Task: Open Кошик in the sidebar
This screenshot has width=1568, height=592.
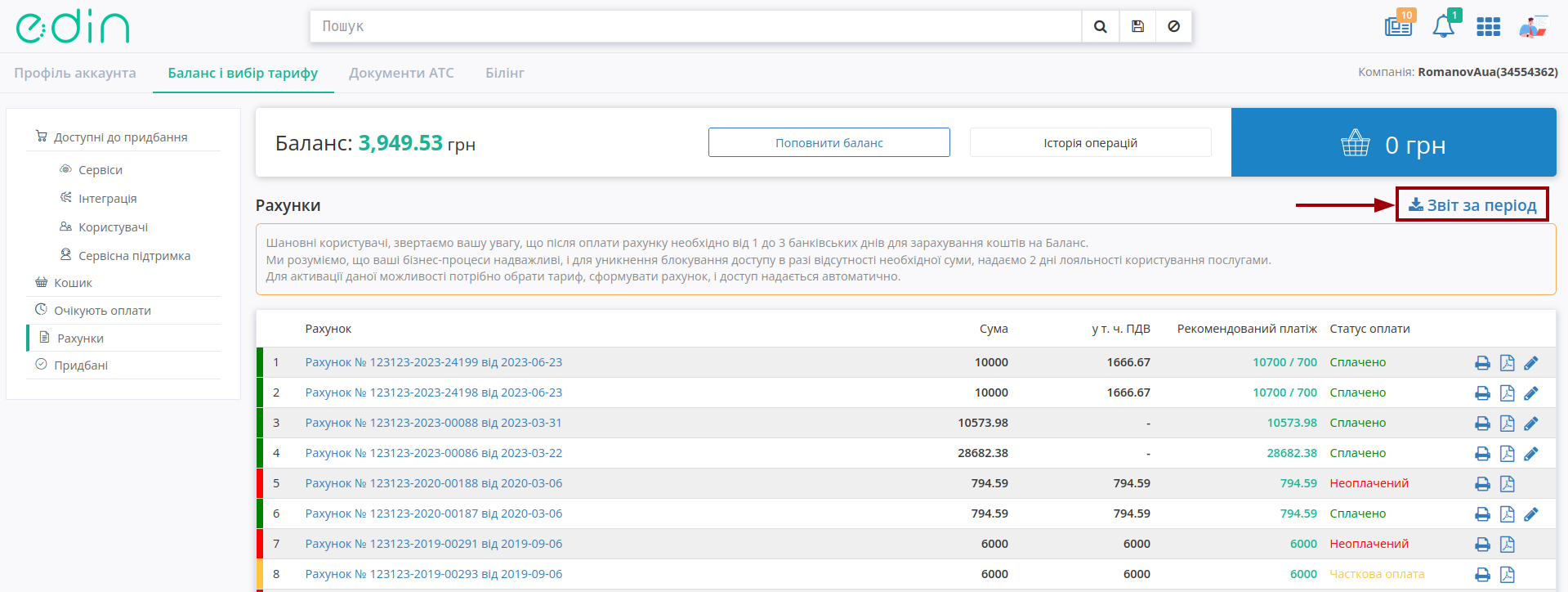Action: pyautogui.click(x=73, y=283)
